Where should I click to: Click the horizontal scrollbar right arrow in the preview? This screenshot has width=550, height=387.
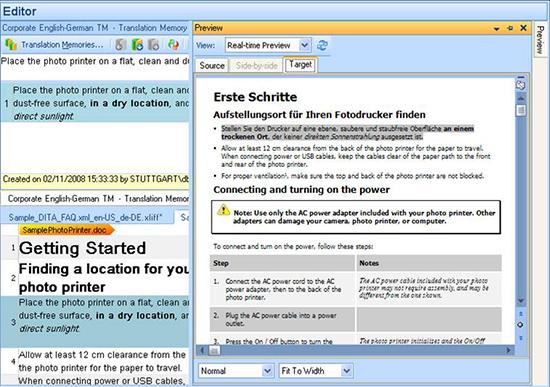point(509,350)
